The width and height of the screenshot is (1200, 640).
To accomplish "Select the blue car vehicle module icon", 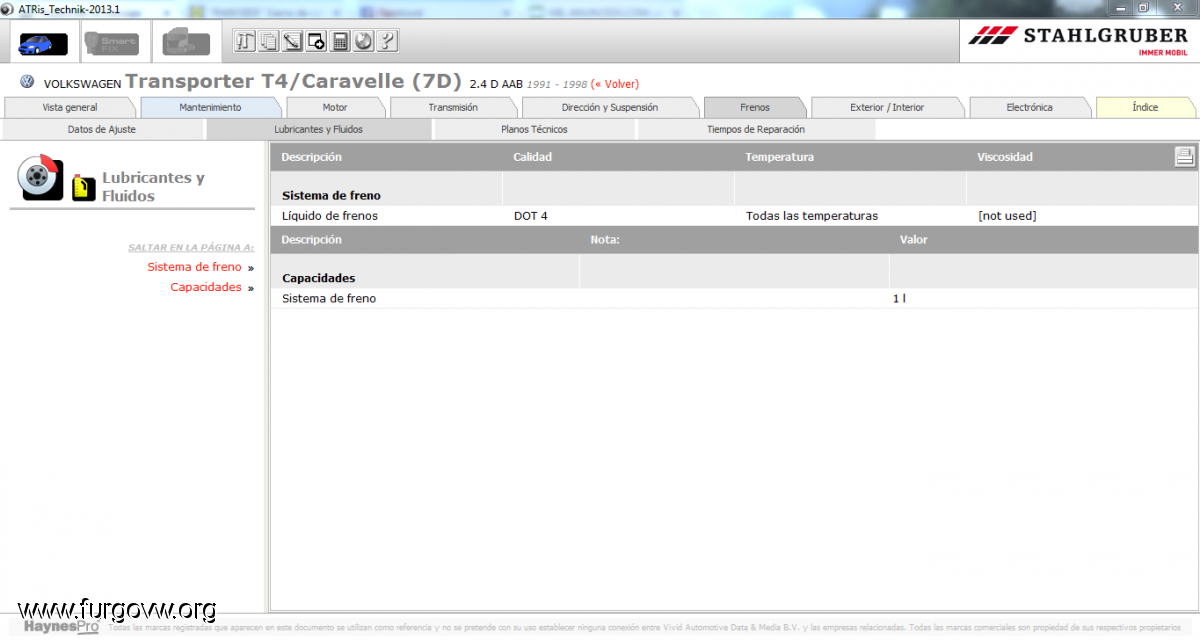I will point(43,42).
